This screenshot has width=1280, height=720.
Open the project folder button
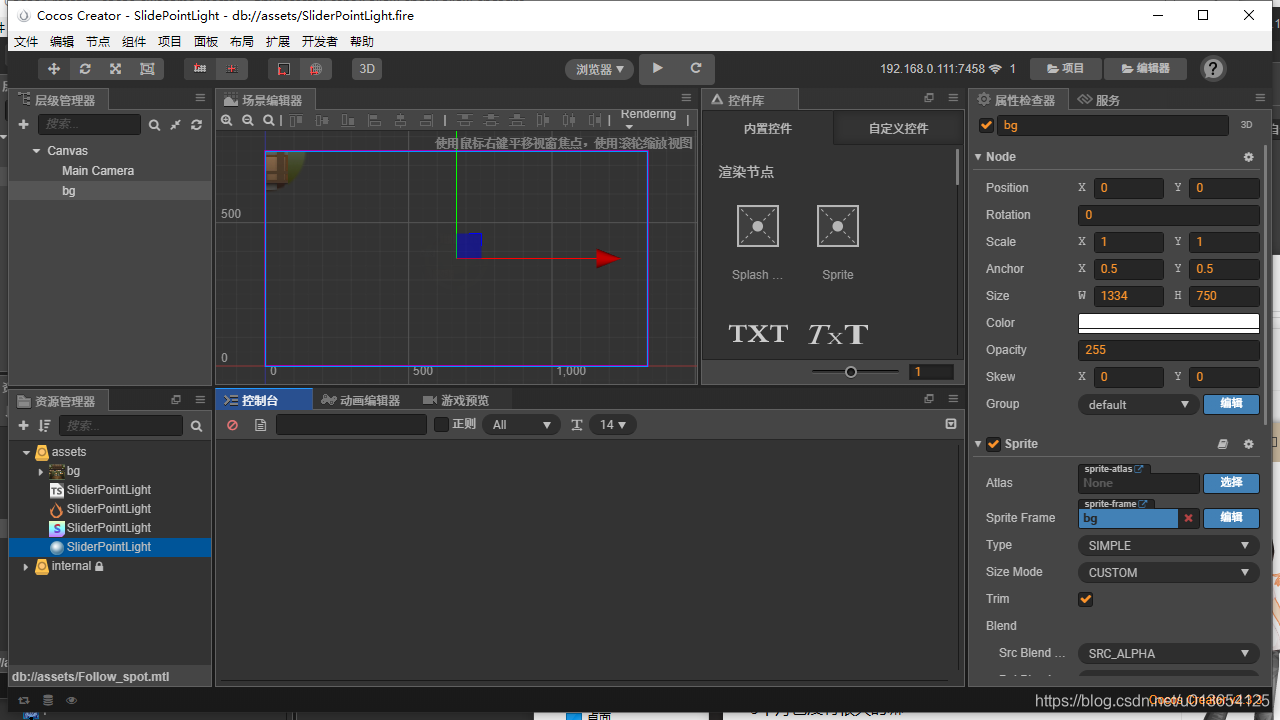click(1065, 68)
